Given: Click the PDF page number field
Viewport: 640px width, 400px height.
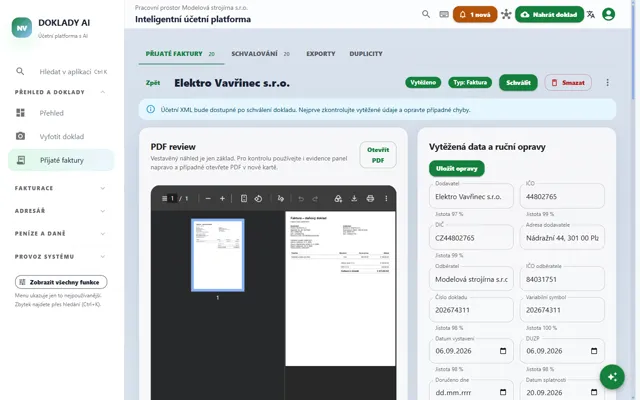Looking at the screenshot, I should (x=172, y=198).
